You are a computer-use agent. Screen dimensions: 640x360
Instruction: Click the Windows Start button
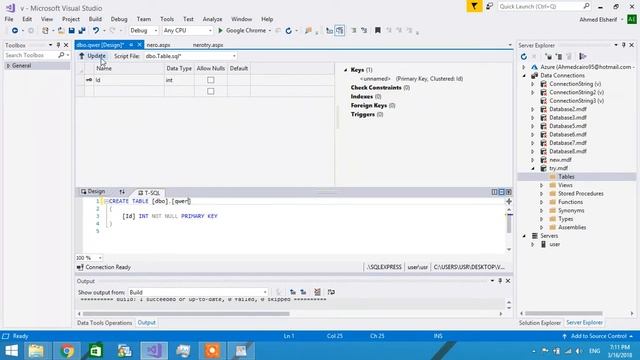(x=11, y=351)
